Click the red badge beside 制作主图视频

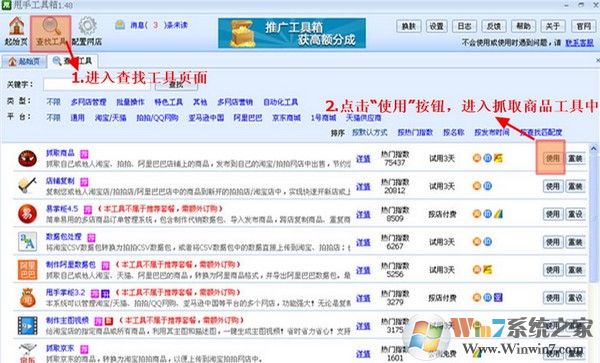pyautogui.click(x=109, y=321)
